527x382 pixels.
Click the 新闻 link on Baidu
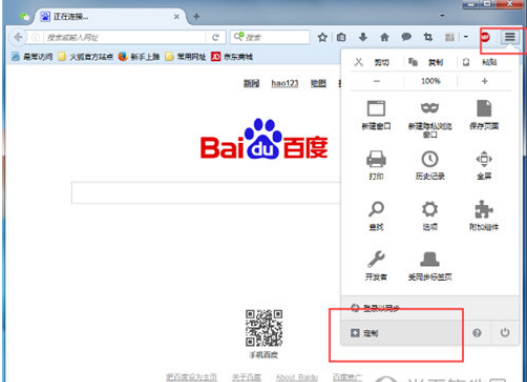click(251, 83)
